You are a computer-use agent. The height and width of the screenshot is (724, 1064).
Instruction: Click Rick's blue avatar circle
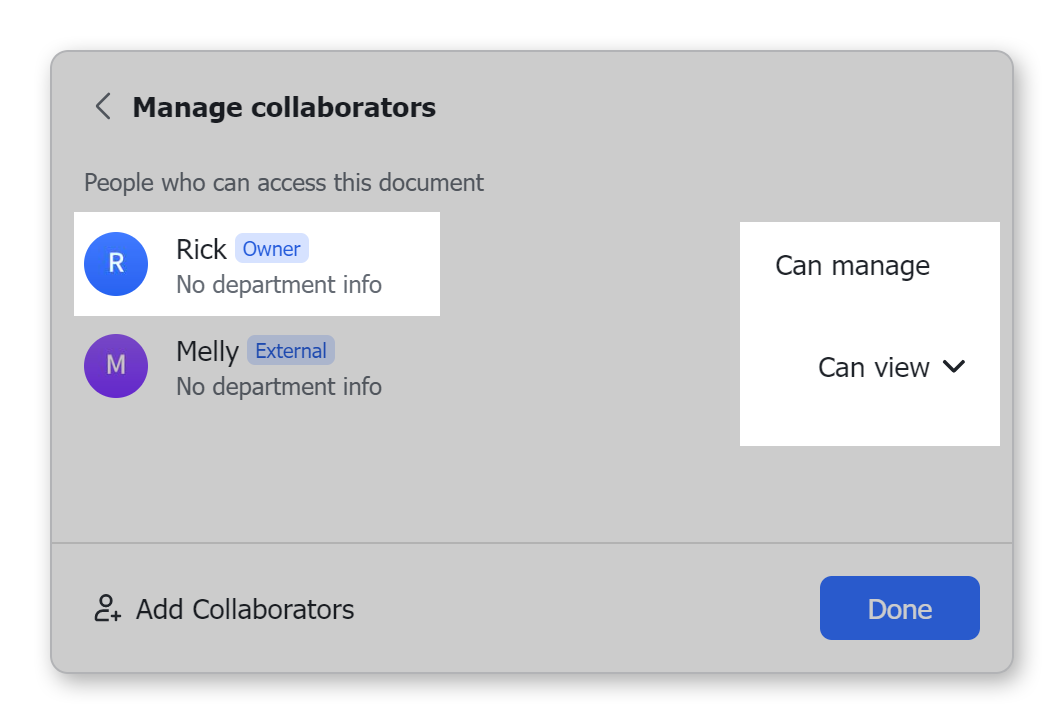click(116, 264)
